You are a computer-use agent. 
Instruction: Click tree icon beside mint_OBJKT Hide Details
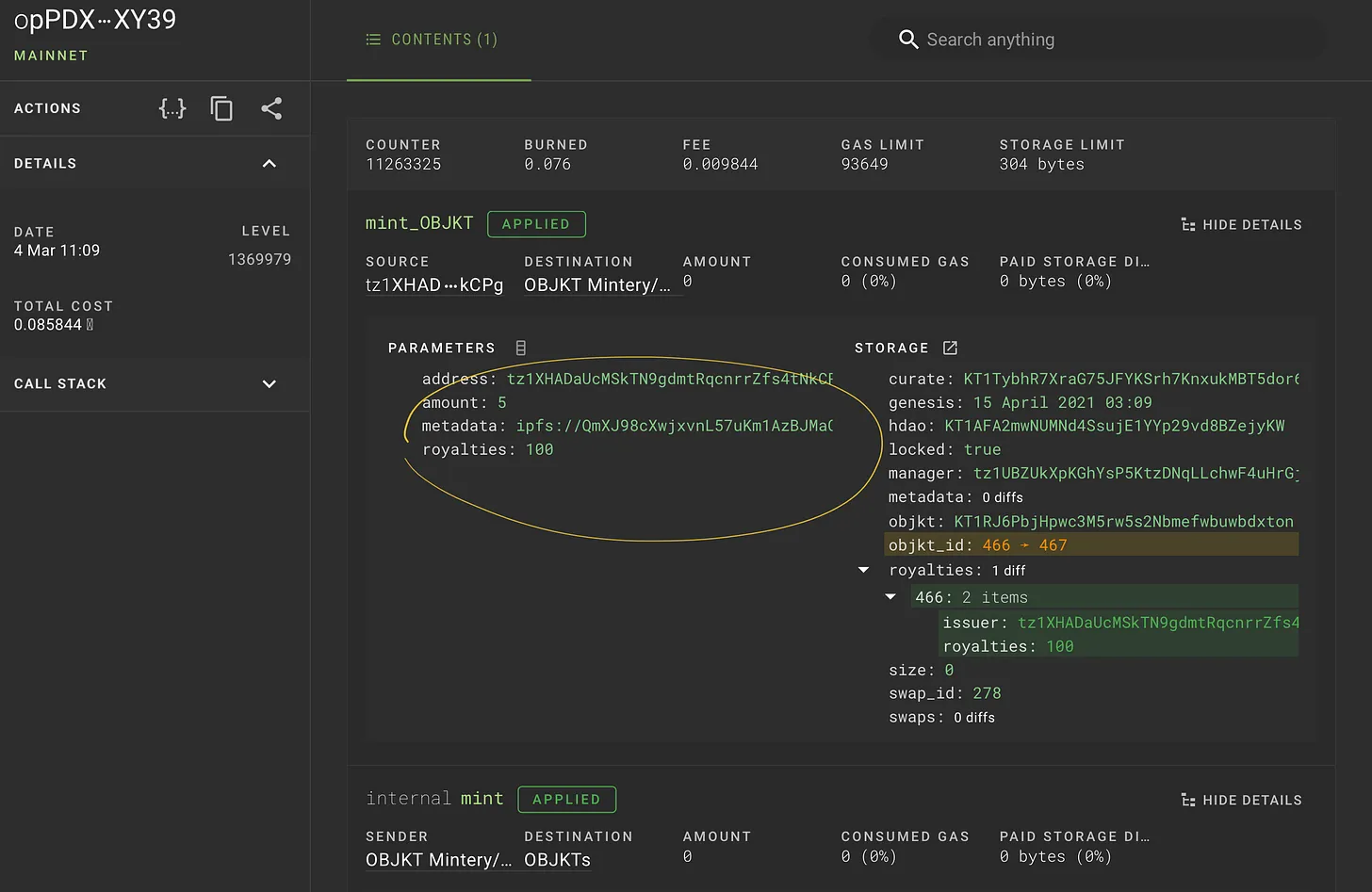coord(1188,225)
